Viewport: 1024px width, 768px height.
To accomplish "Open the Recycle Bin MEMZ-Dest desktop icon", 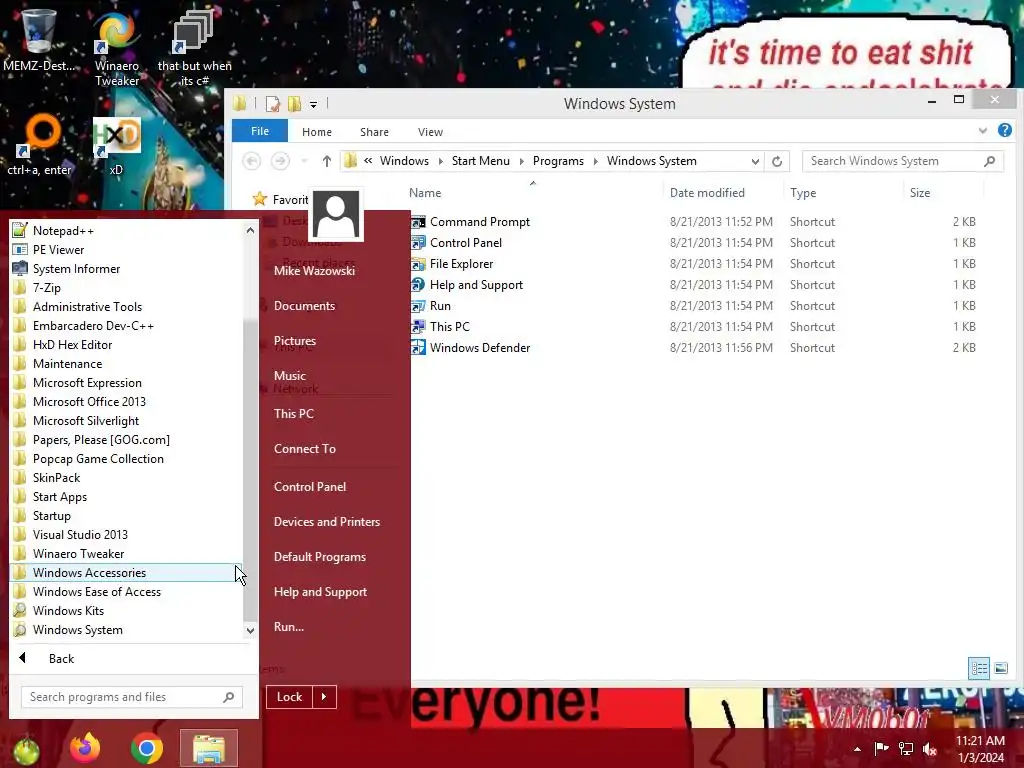I will click(38, 39).
